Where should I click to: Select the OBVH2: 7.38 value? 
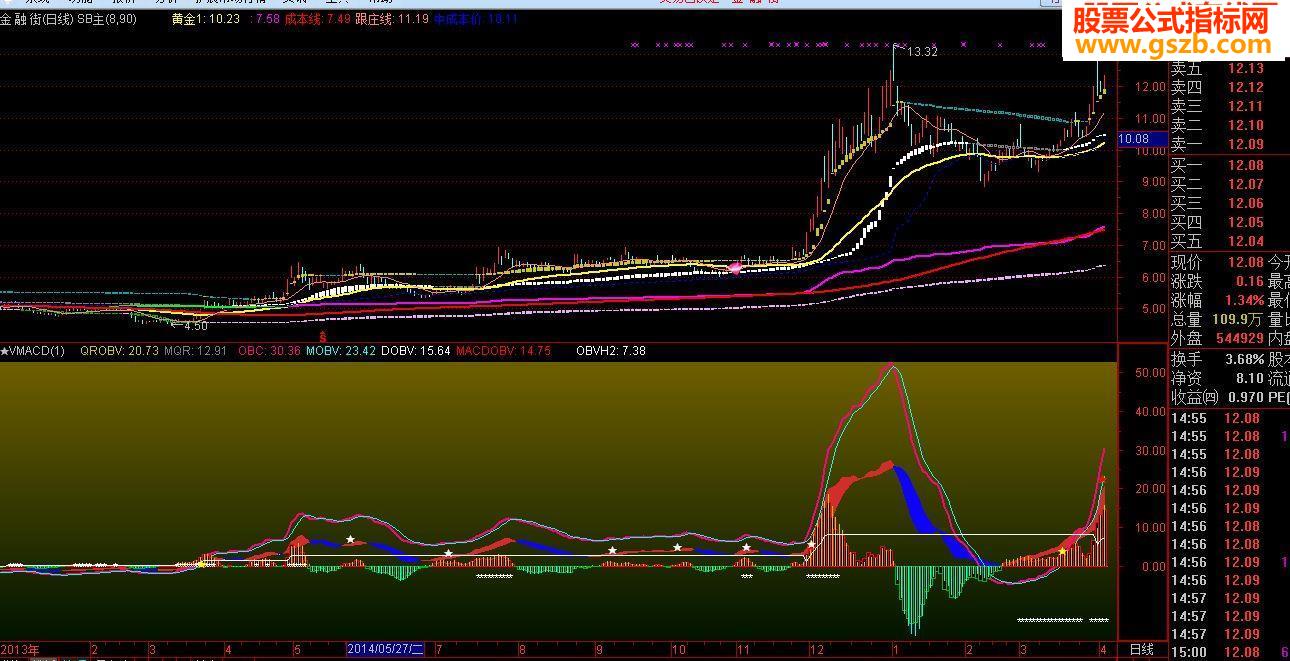(x=611, y=351)
